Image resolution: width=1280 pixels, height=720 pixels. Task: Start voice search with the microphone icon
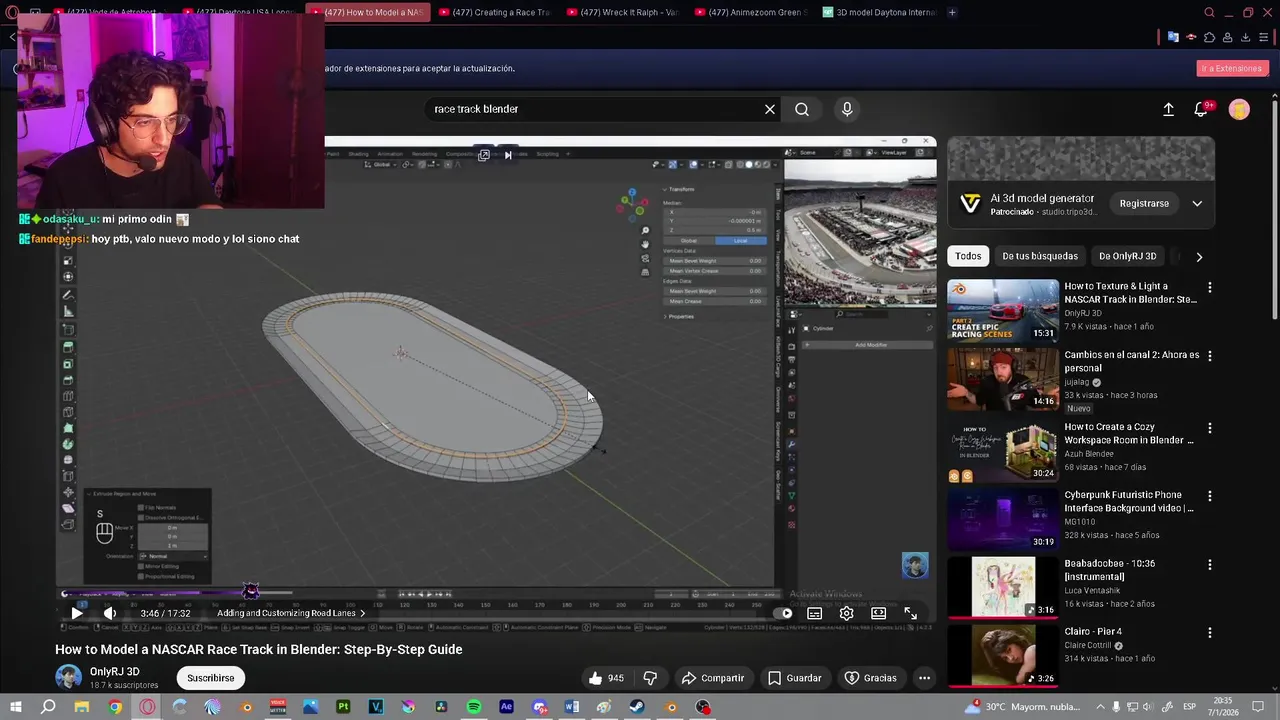point(847,109)
